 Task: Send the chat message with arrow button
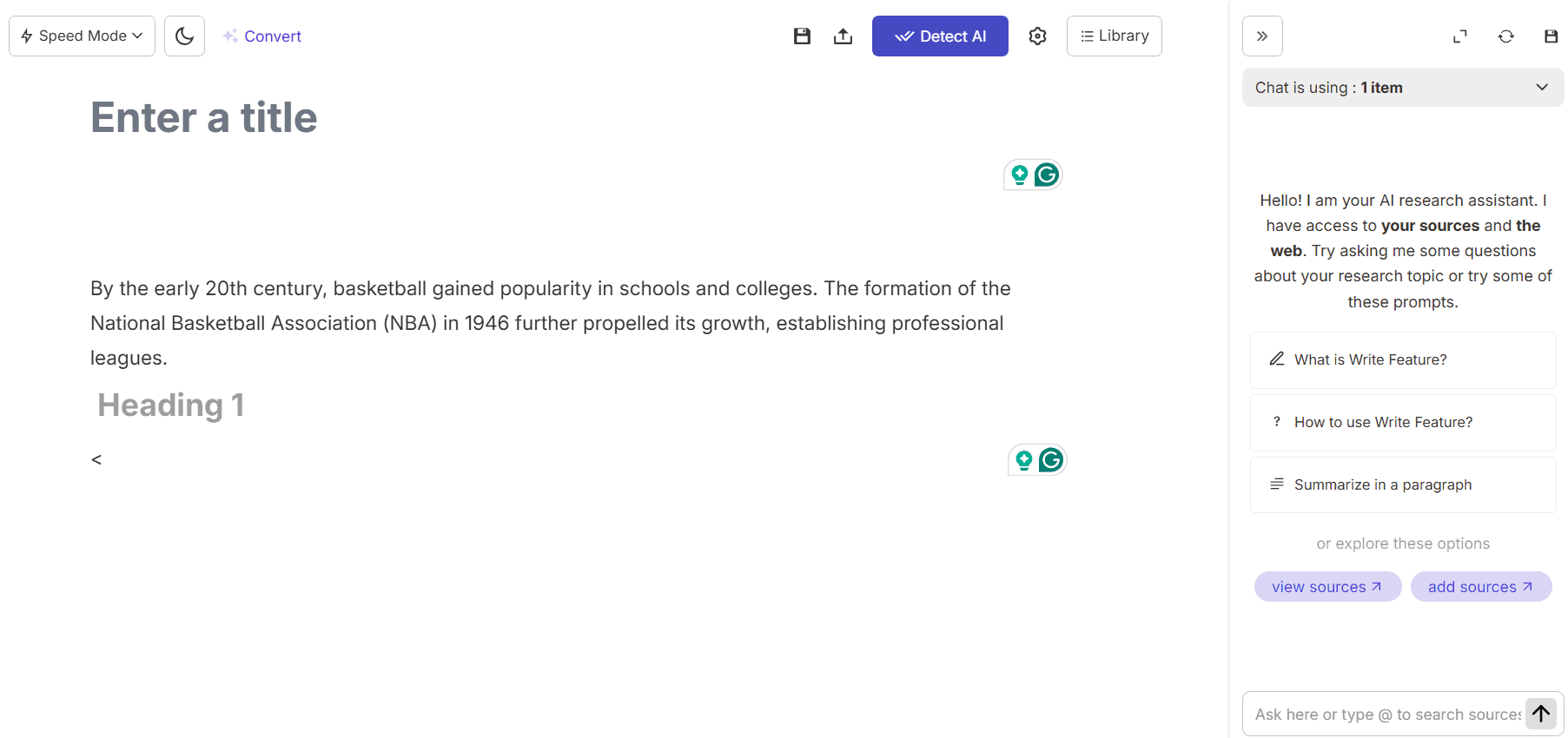pyautogui.click(x=1541, y=714)
